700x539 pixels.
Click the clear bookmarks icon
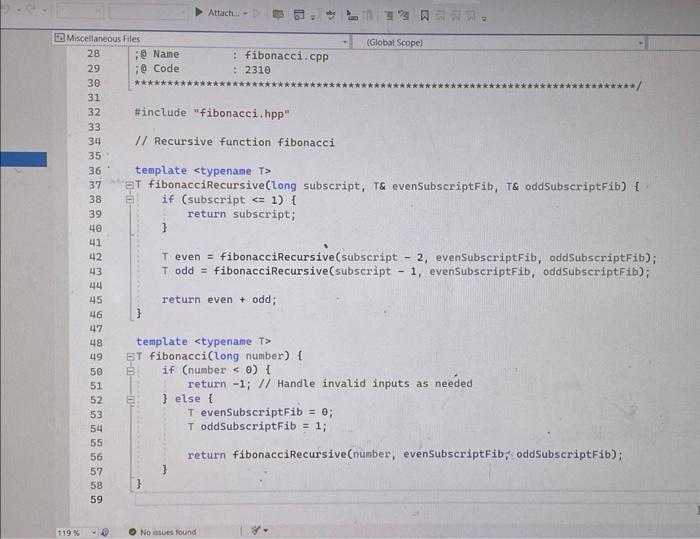tap(471, 17)
